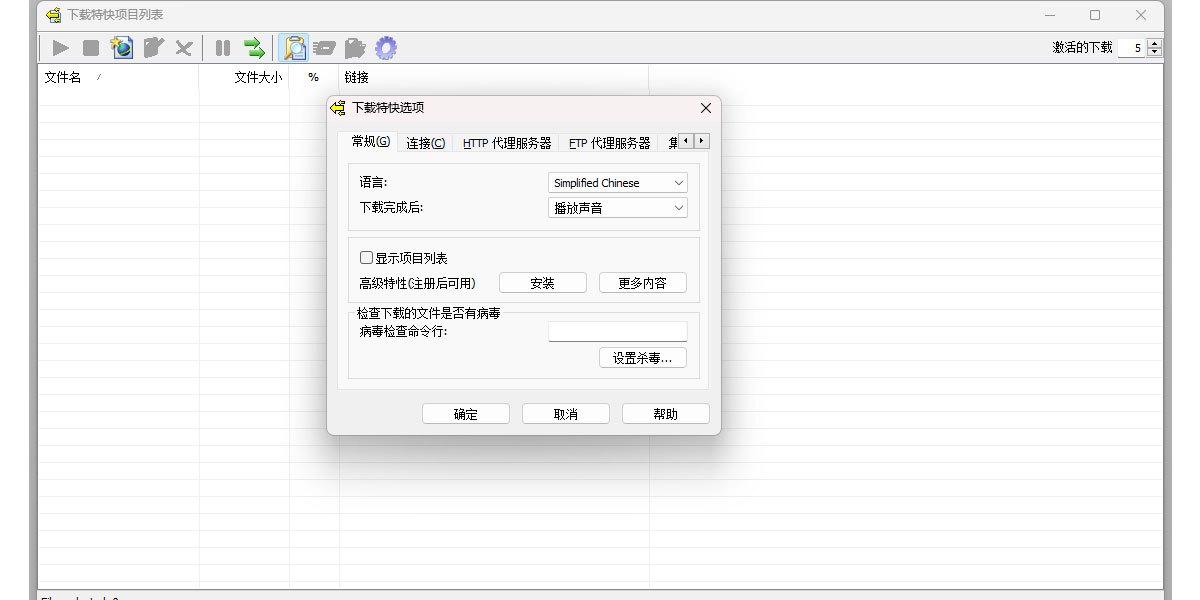The height and width of the screenshot is (600, 1200).
Task: Click the stop download icon
Action: pos(89,47)
